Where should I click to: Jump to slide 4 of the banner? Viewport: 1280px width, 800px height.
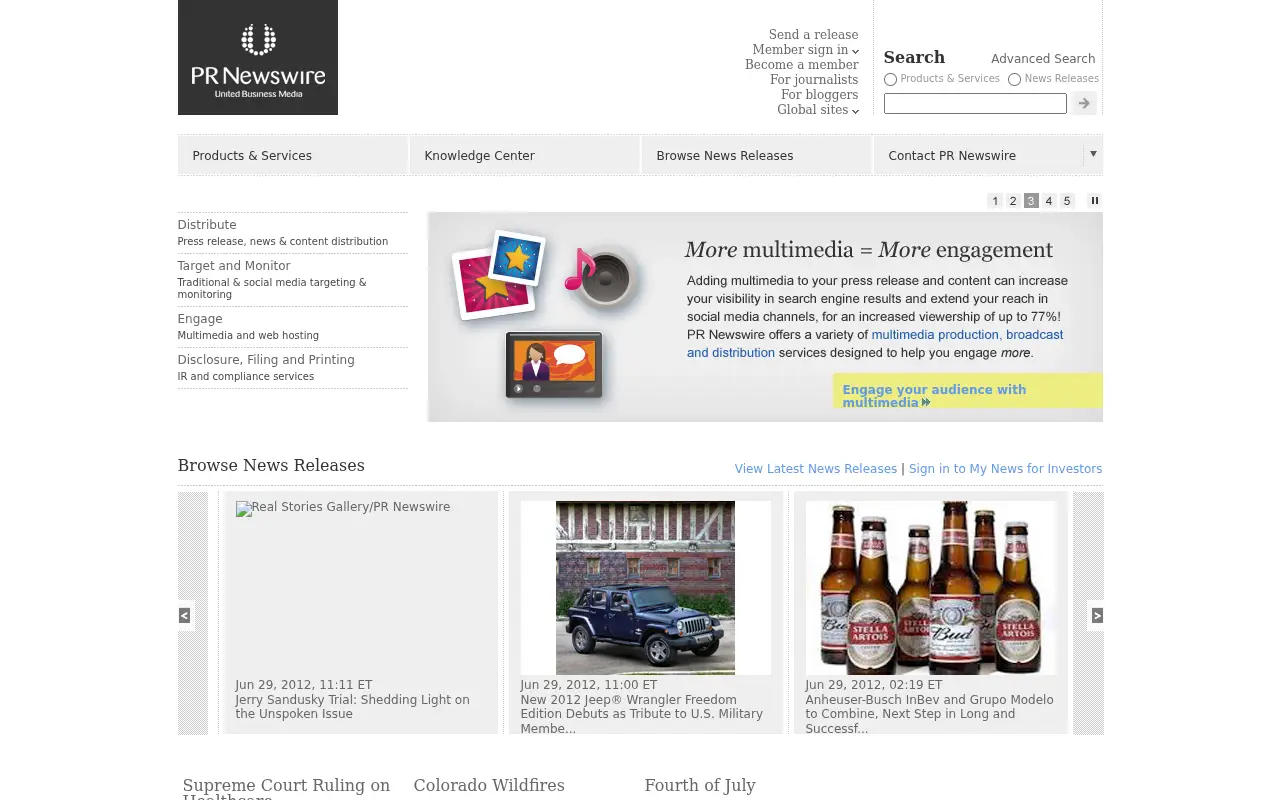tap(1049, 201)
